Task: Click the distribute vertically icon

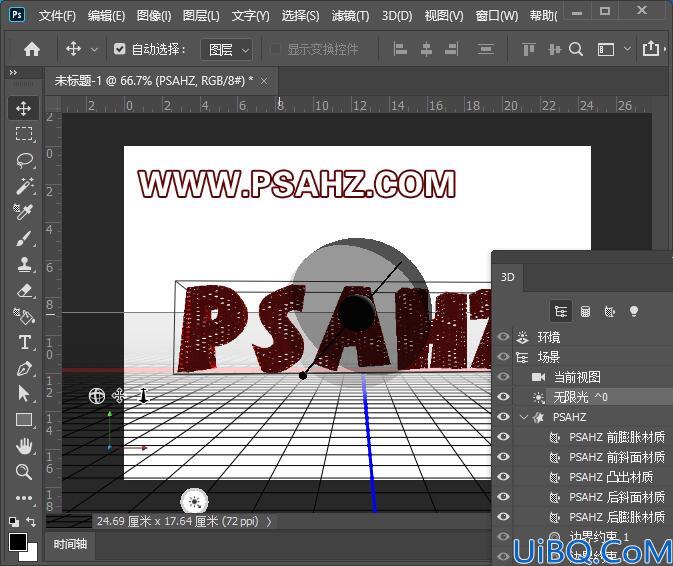Action: 485,49
